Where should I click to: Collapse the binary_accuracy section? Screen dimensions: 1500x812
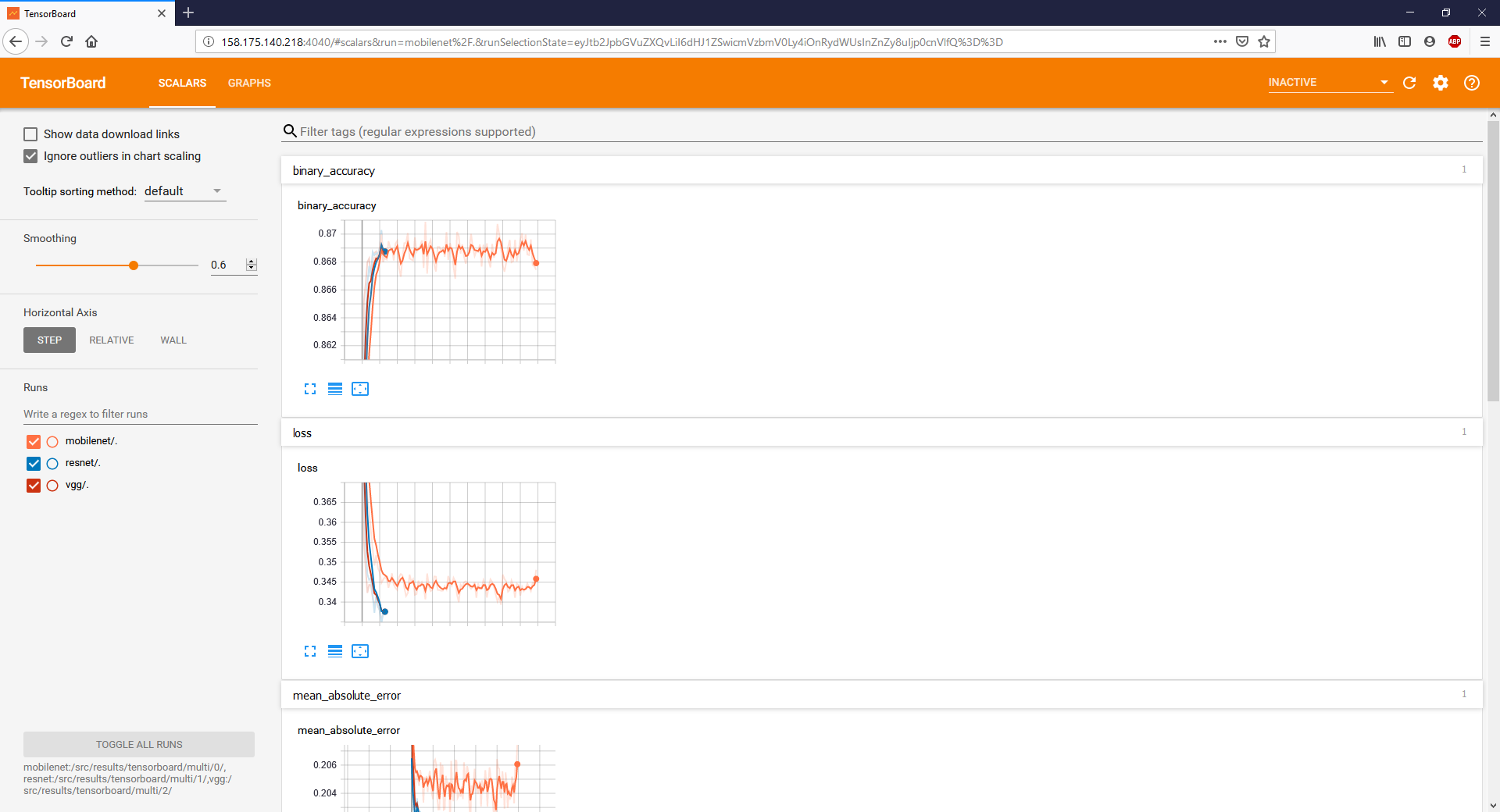[x=881, y=170]
